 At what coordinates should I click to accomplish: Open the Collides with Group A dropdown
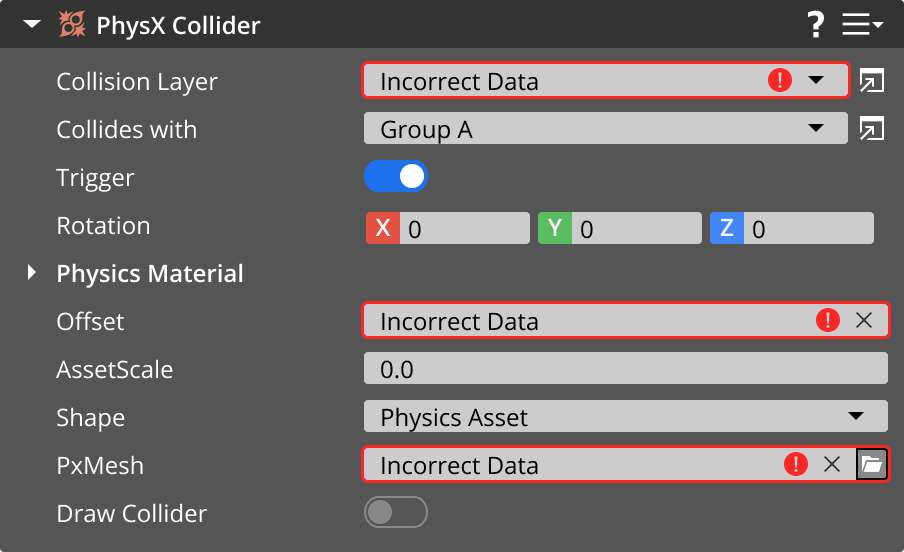pos(605,129)
